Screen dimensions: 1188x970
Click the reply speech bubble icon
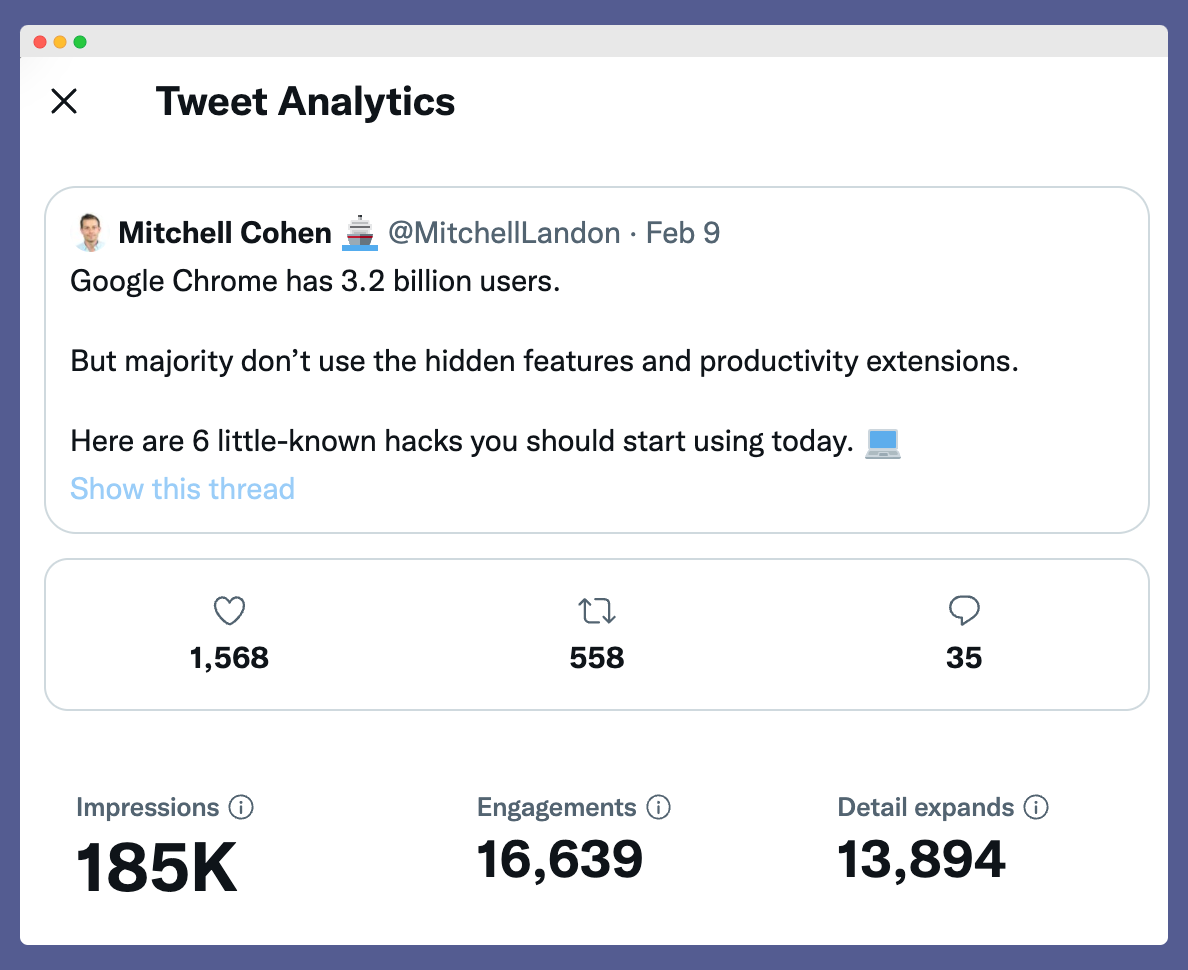pos(964,610)
